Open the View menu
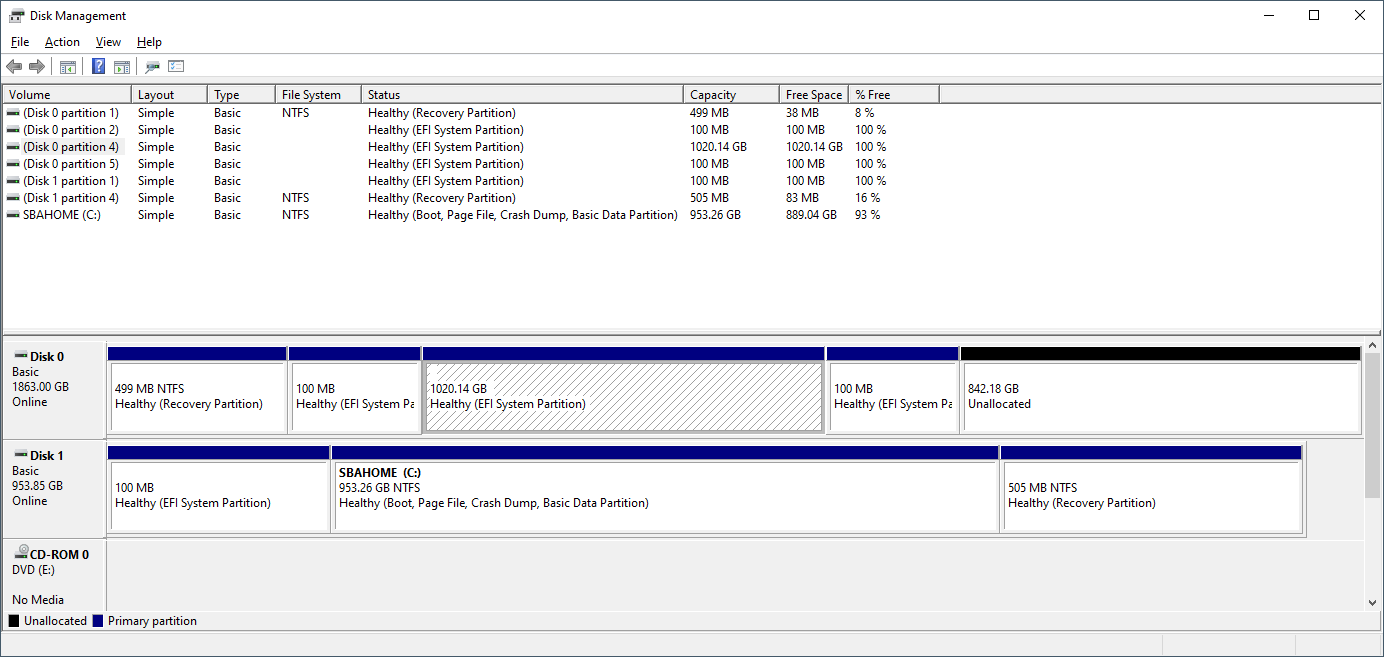The image size is (1384, 657). pos(108,42)
